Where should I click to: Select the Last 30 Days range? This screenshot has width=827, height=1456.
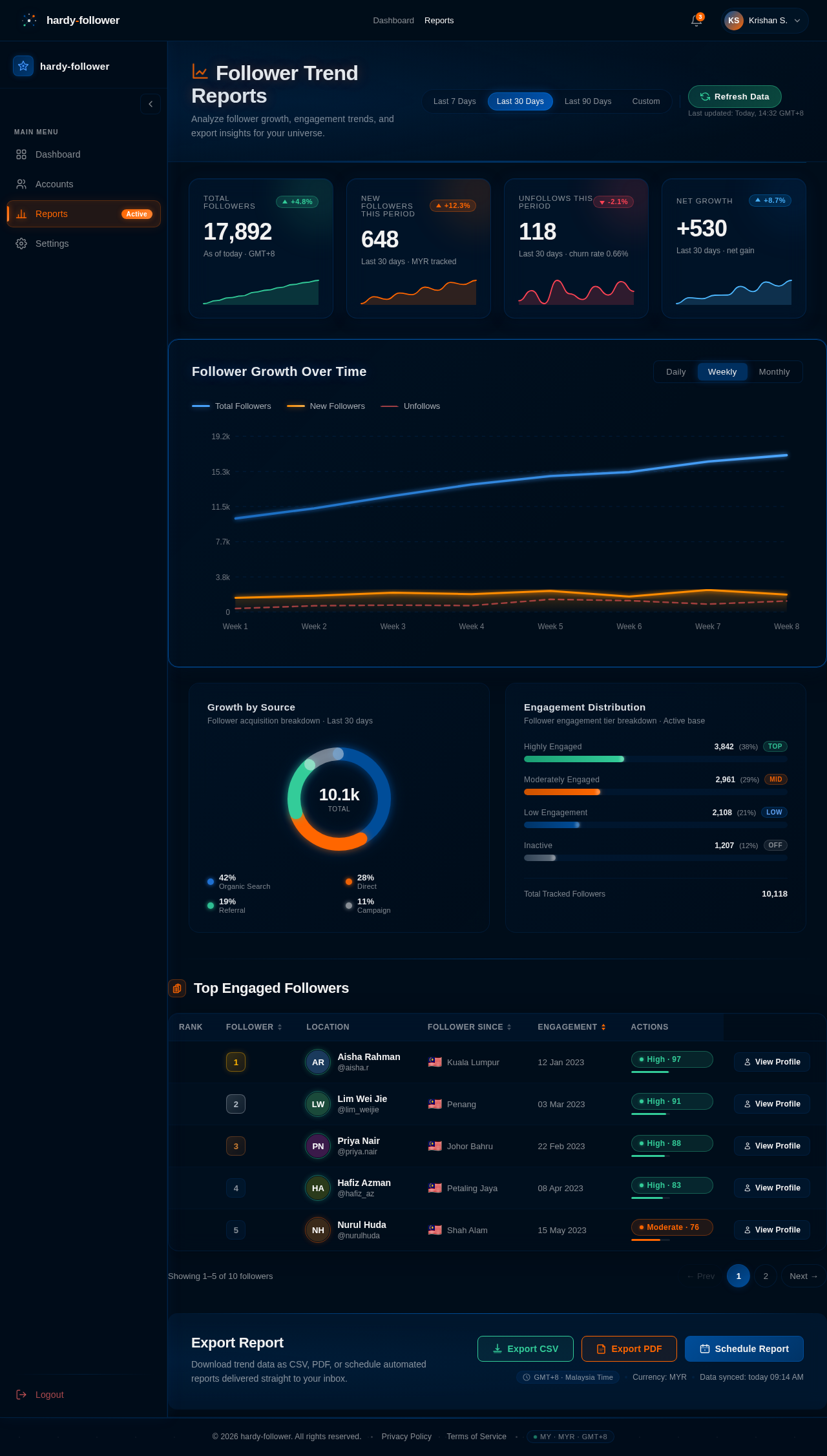[520, 101]
